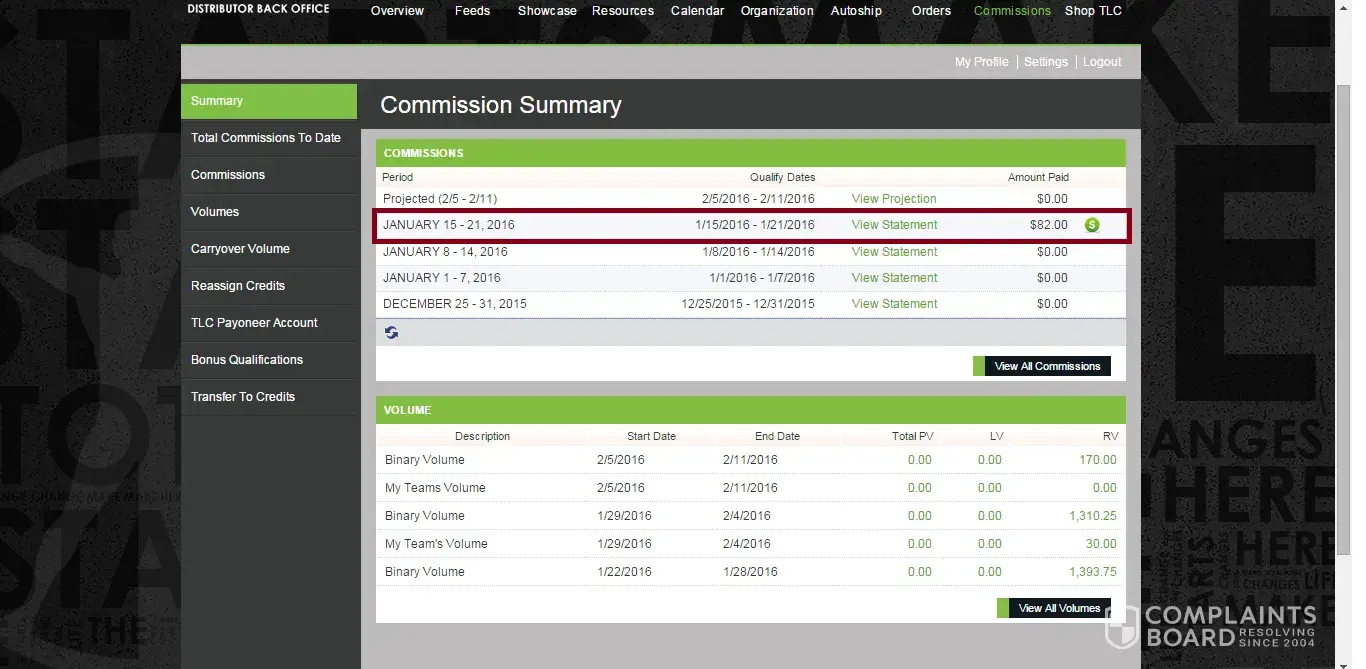Viewport: 1366px width, 669px height.
Task: Open Carryover Volume sidebar section
Action: click(x=240, y=249)
